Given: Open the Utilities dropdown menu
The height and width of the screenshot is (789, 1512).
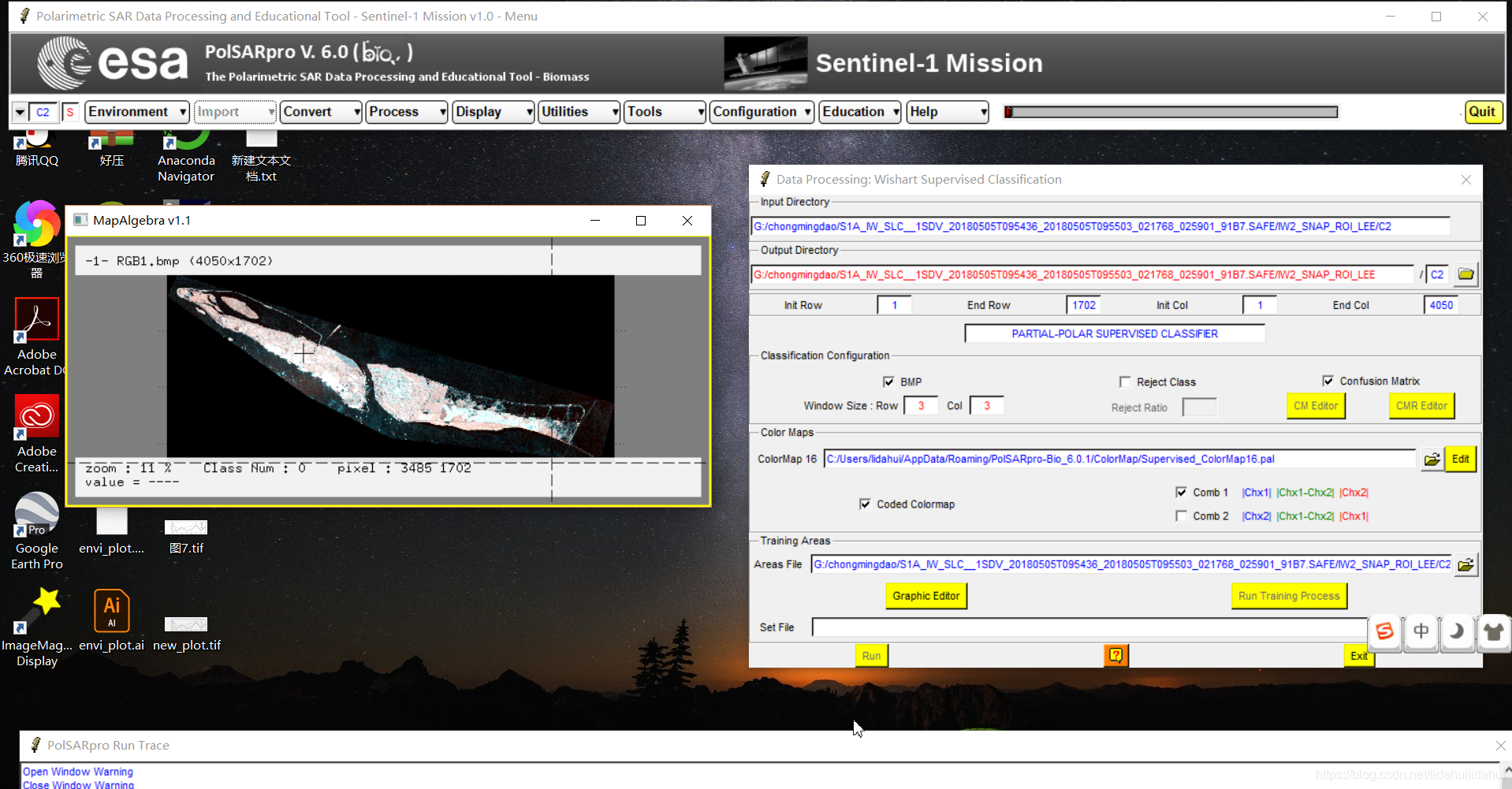Looking at the screenshot, I should [x=579, y=112].
